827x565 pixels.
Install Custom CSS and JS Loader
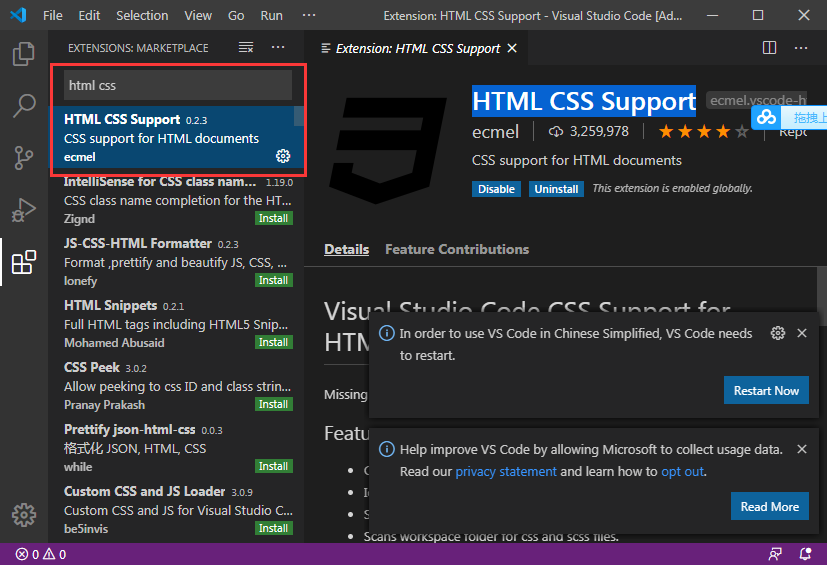[274, 528]
